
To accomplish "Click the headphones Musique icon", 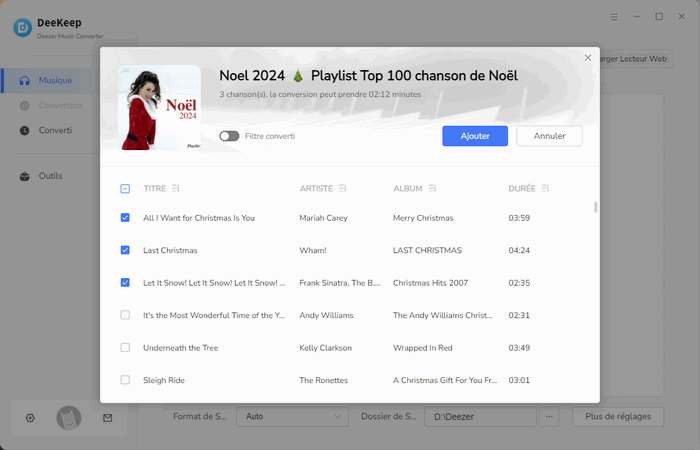I will point(25,80).
